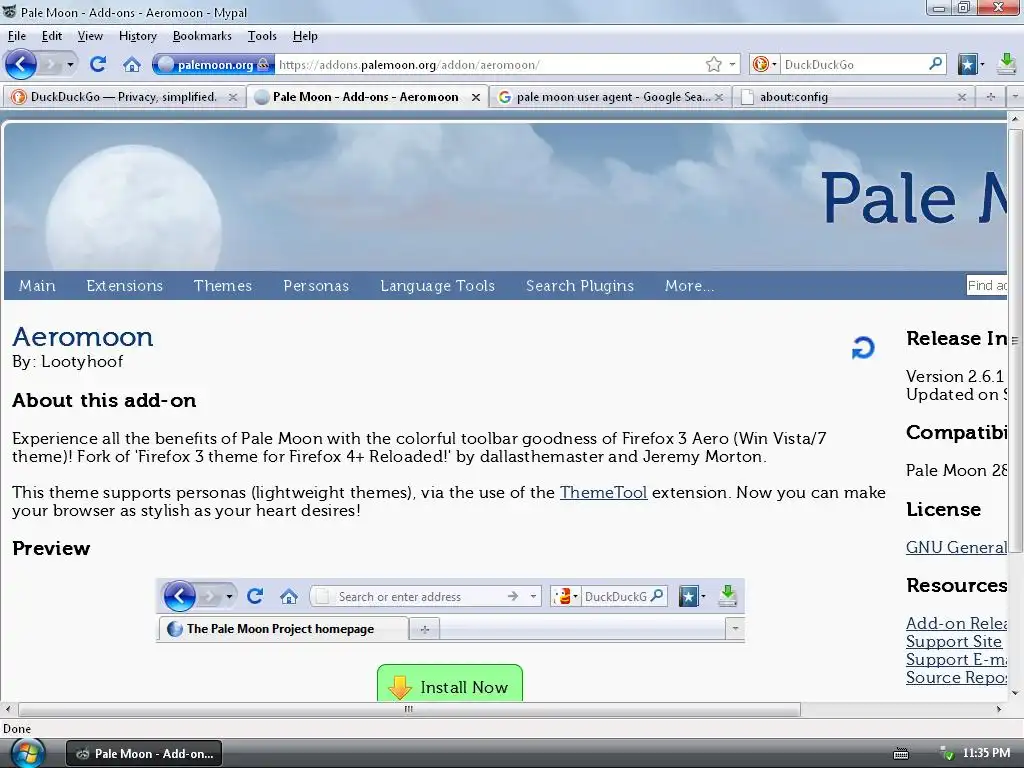Click the vertical scrollbar down arrow
The image size is (1024, 768).
point(1015,693)
